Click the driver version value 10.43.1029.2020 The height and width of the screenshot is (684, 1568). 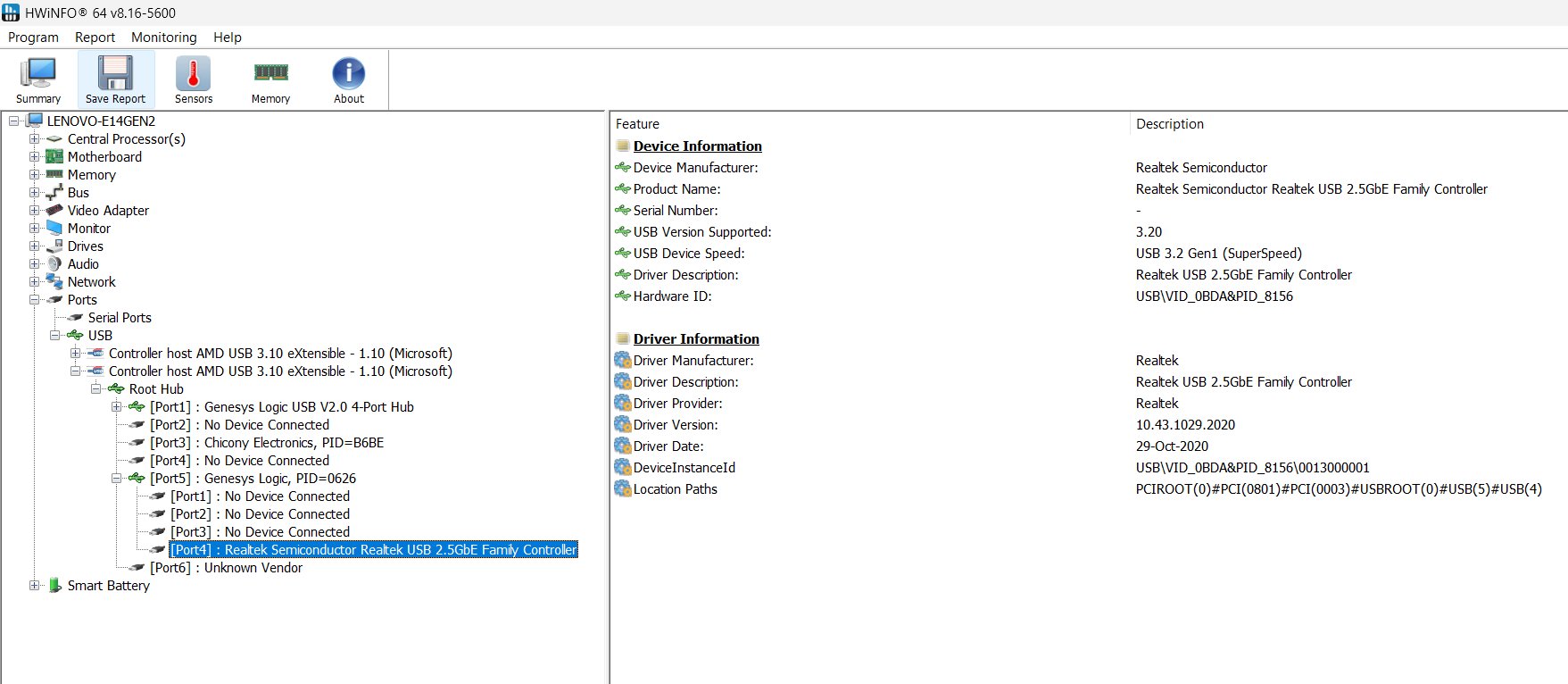click(x=1185, y=425)
